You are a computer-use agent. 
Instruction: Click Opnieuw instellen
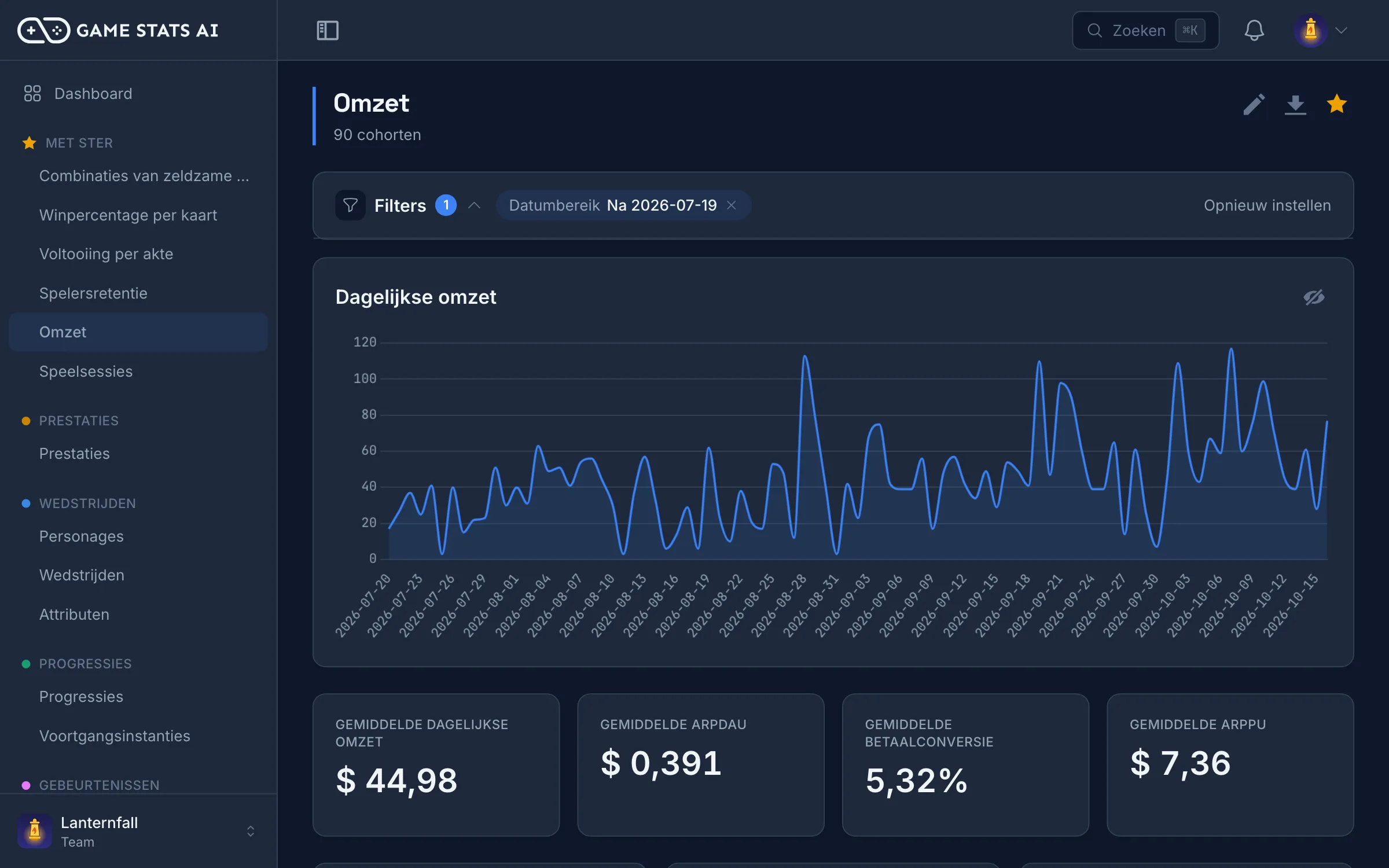click(x=1267, y=205)
